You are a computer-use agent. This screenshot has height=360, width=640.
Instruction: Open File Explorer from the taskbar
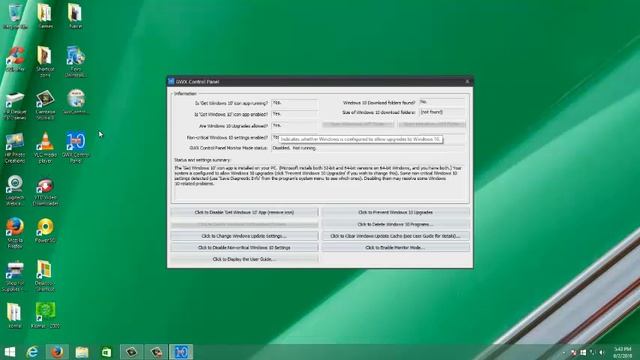tap(82, 352)
